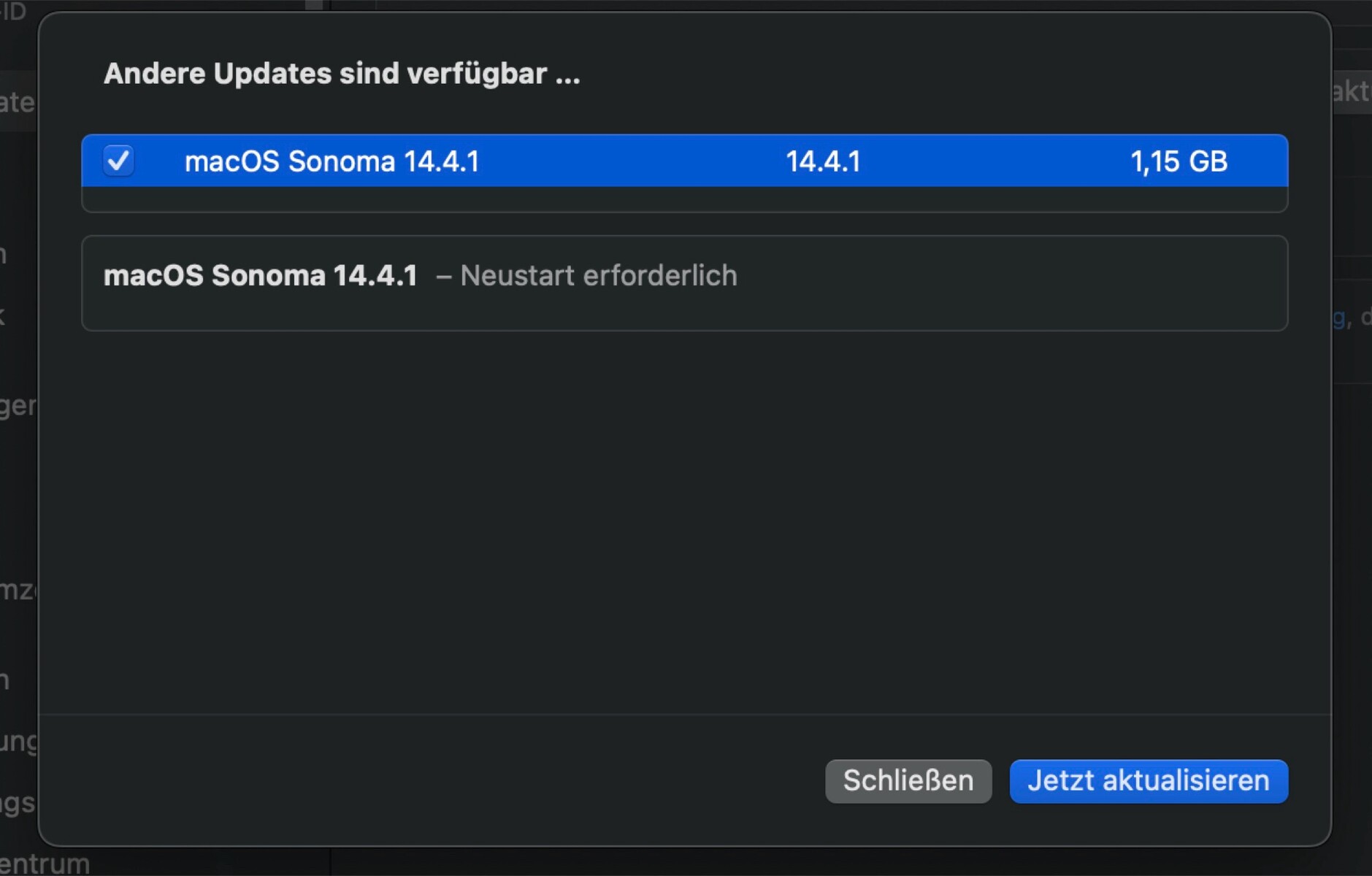1372x876 pixels.
Task: Click the empty strip below the selected update row
Action: coord(684,199)
